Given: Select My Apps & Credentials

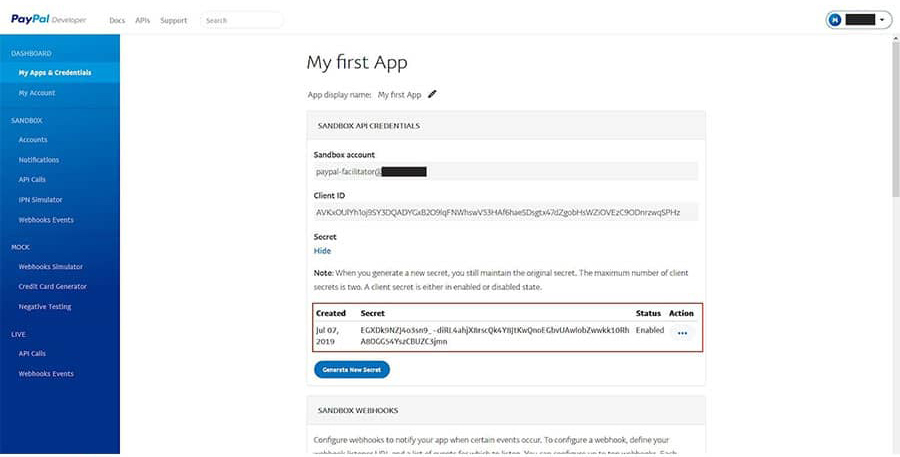Looking at the screenshot, I should click(55, 73).
